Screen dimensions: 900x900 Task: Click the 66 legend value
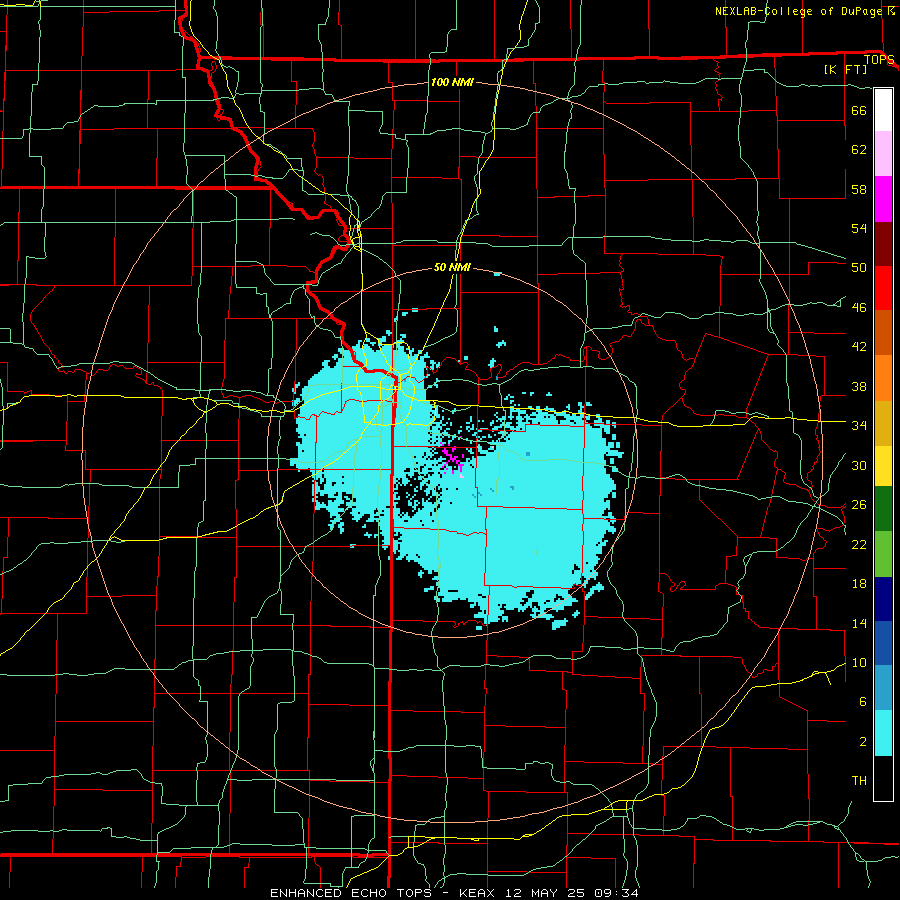859,110
